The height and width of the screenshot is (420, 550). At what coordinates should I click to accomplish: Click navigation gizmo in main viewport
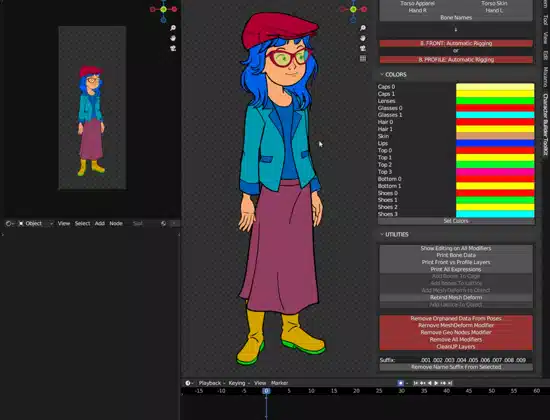tap(354, 9)
